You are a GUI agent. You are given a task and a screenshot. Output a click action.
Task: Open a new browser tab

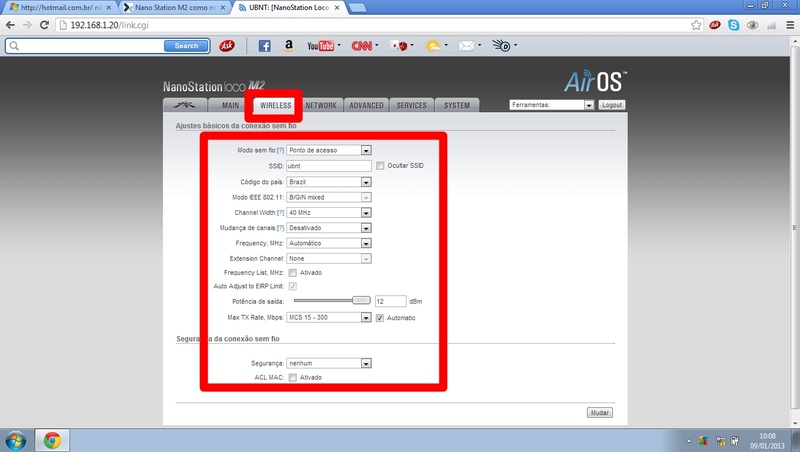[x=357, y=8]
